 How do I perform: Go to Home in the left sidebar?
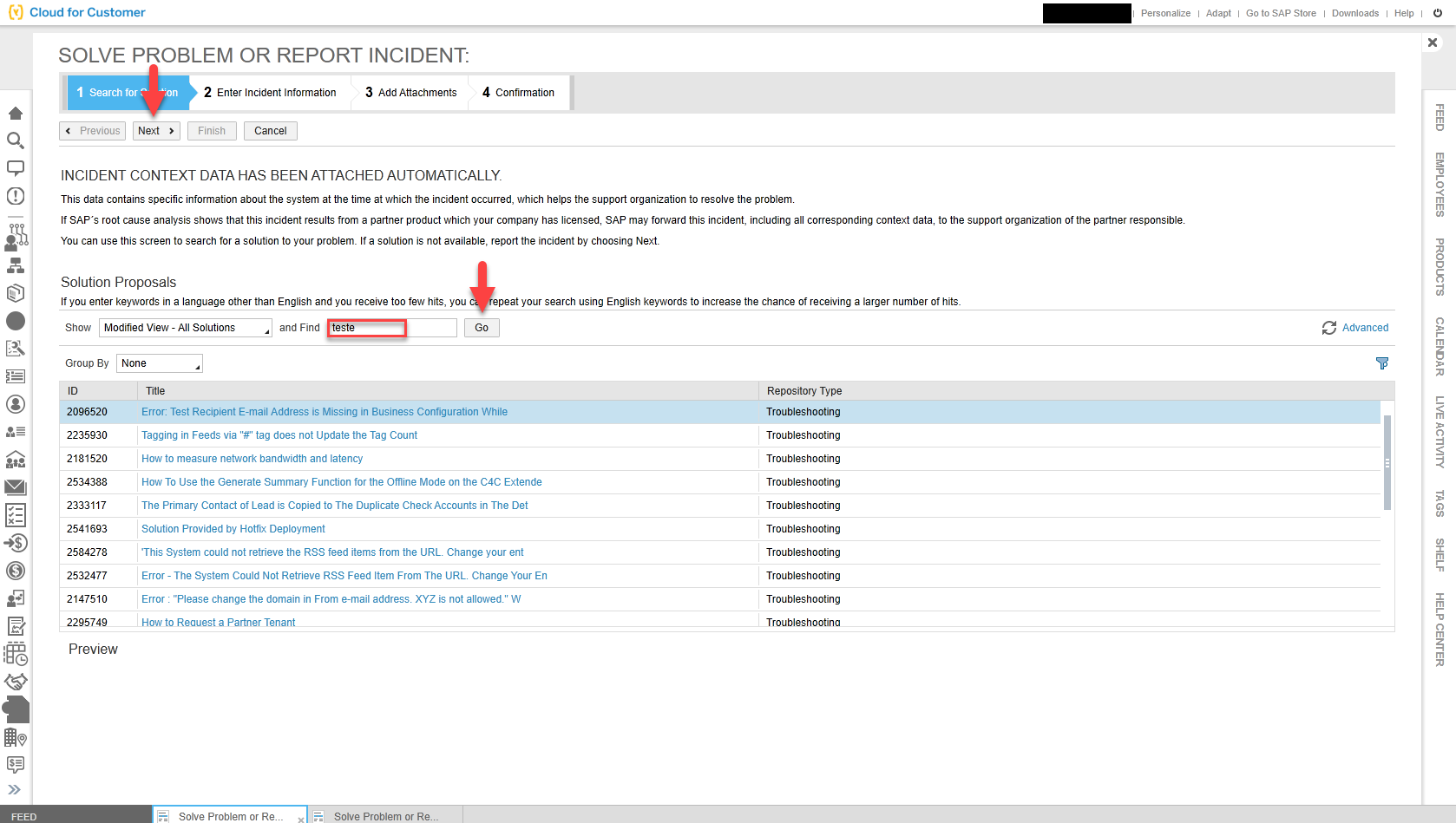(x=16, y=114)
